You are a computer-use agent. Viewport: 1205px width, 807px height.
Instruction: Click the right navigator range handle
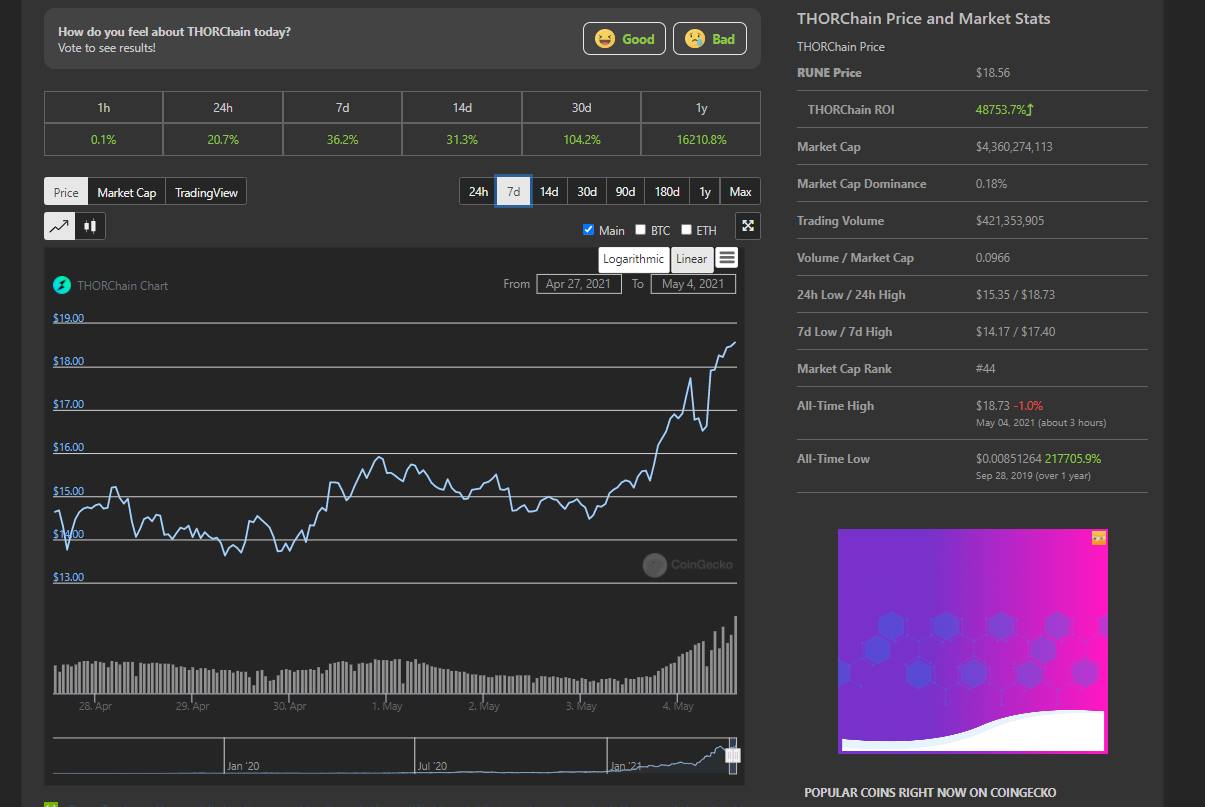(732, 756)
